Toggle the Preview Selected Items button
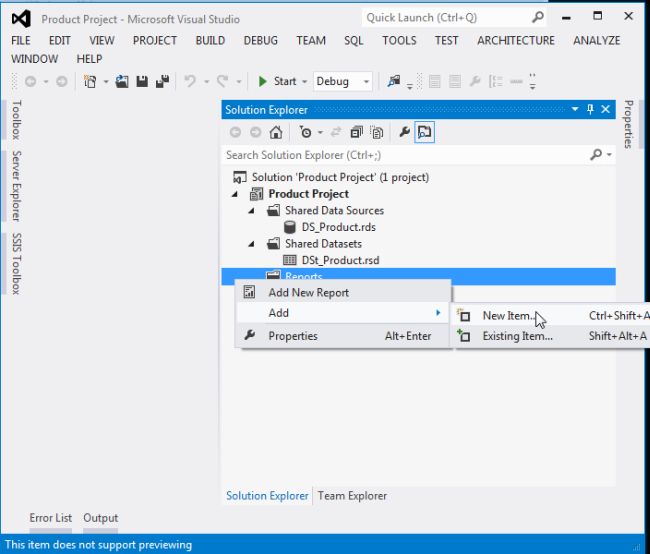The image size is (650, 554). pos(424,132)
